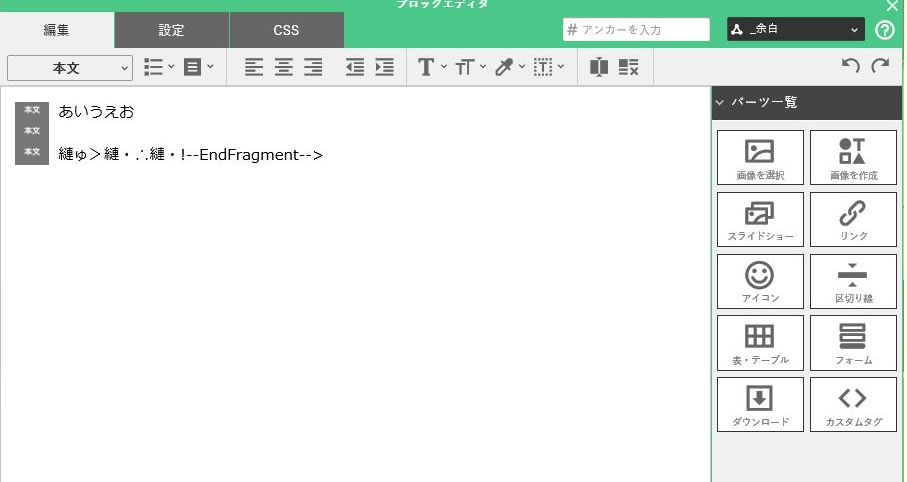Increase indent
The image size is (907, 482).
pyautogui.click(x=385, y=67)
